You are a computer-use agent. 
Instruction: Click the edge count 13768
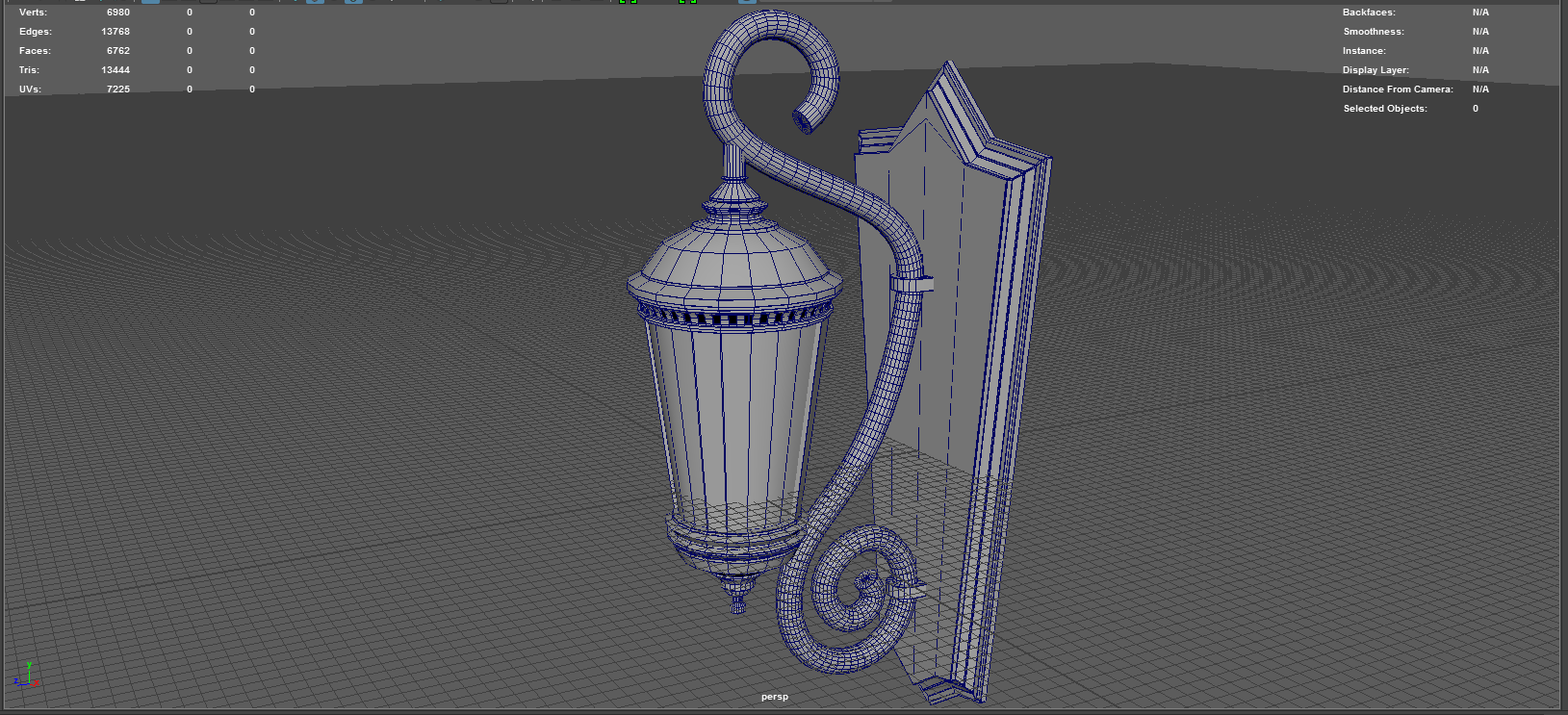(x=116, y=32)
